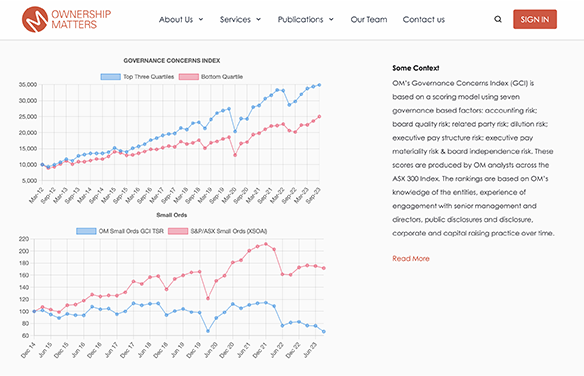Click the Top Three Quartiles legend label
Image resolution: width=584 pixels, height=376 pixels.
pyautogui.click(x=149, y=77)
